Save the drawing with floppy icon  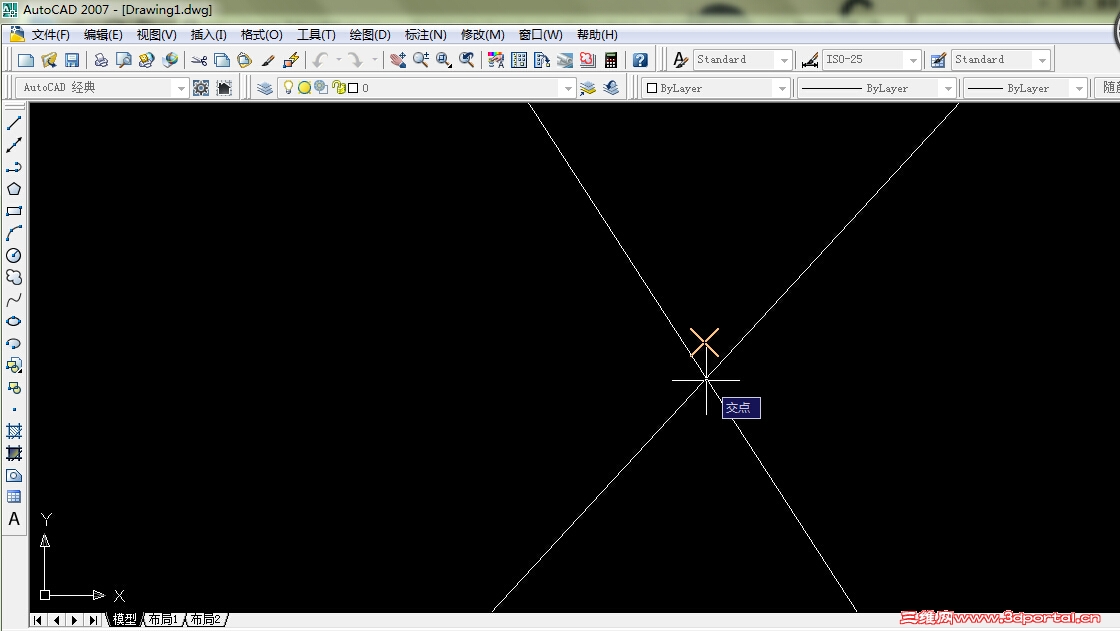pos(71,60)
